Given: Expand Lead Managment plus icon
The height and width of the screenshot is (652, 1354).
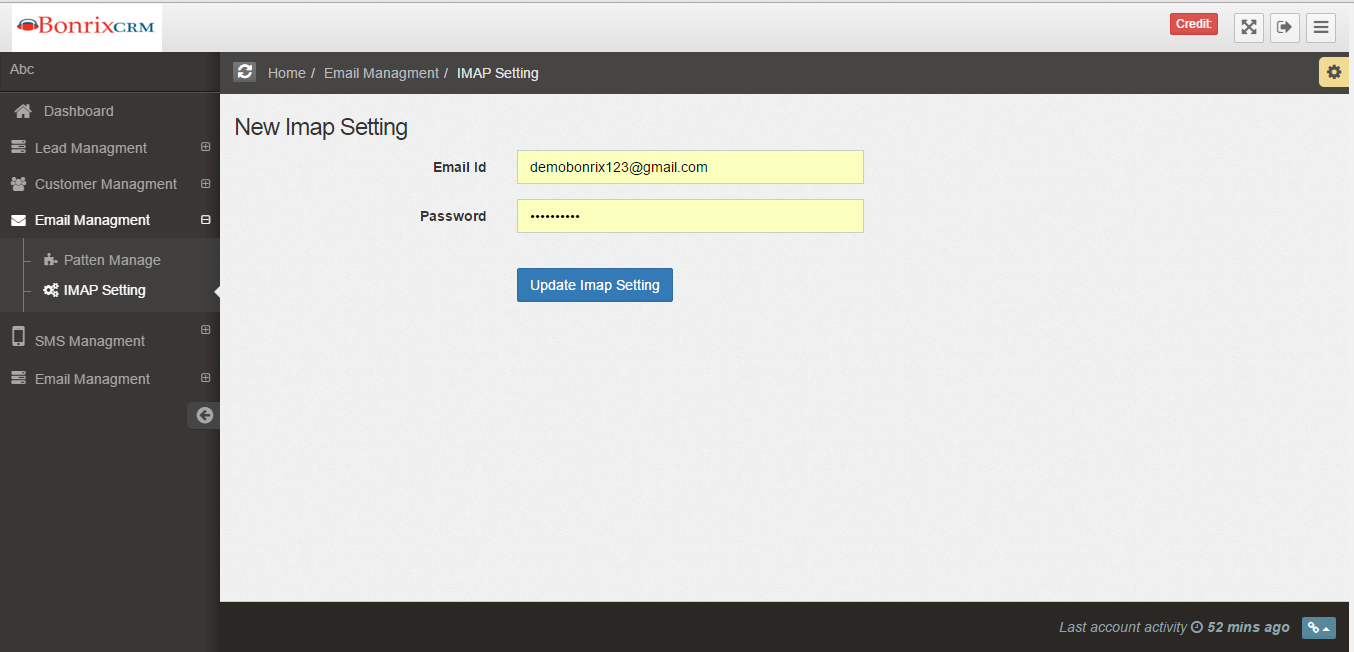Looking at the screenshot, I should pos(206,147).
